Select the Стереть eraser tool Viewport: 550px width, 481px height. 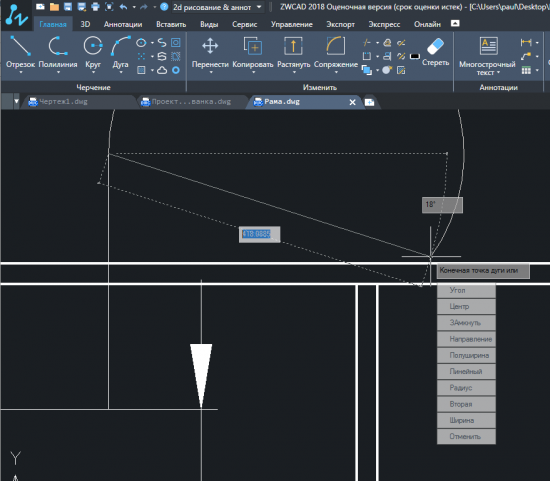click(x=436, y=51)
